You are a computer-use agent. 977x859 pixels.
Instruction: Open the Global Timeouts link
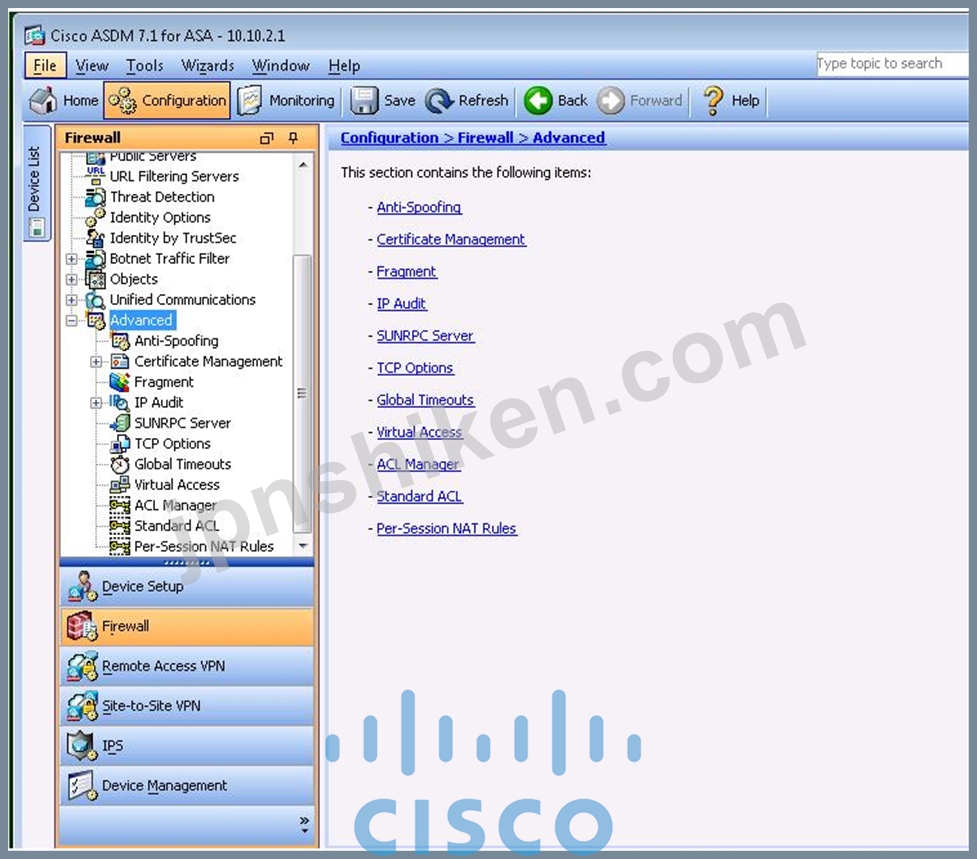click(x=425, y=400)
